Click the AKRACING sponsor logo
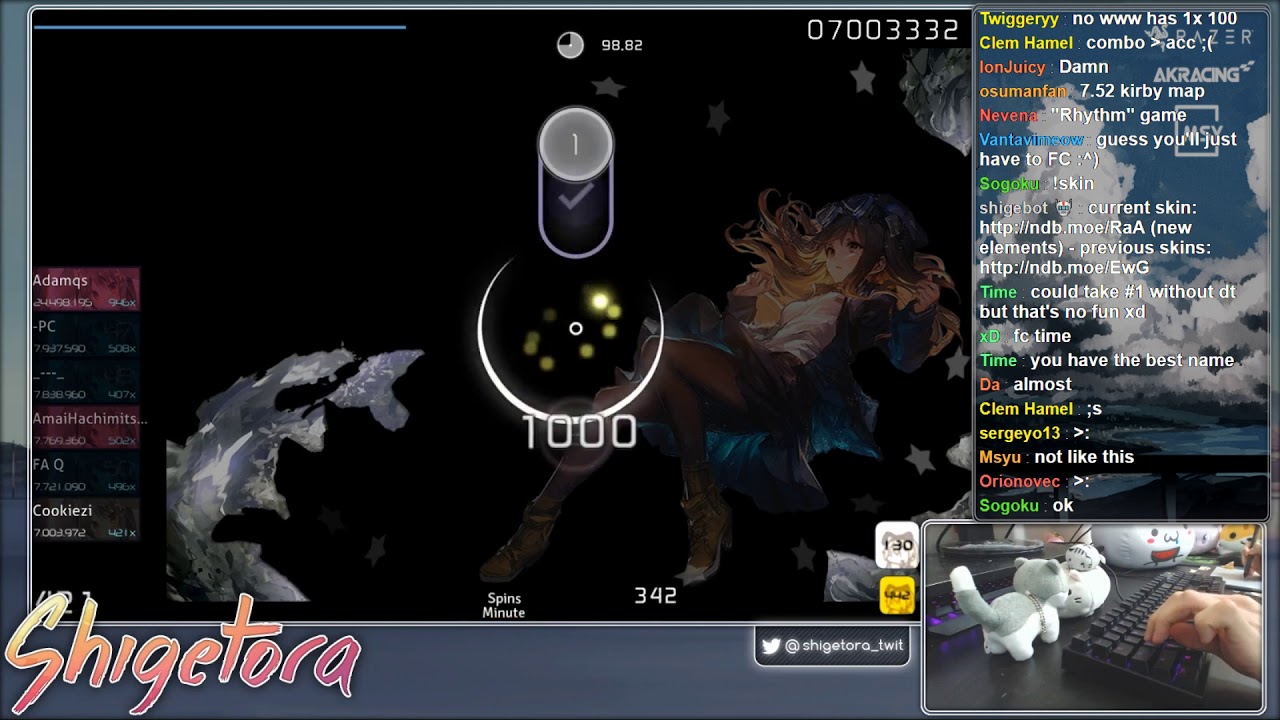This screenshot has height=720, width=1280. [x=1203, y=73]
